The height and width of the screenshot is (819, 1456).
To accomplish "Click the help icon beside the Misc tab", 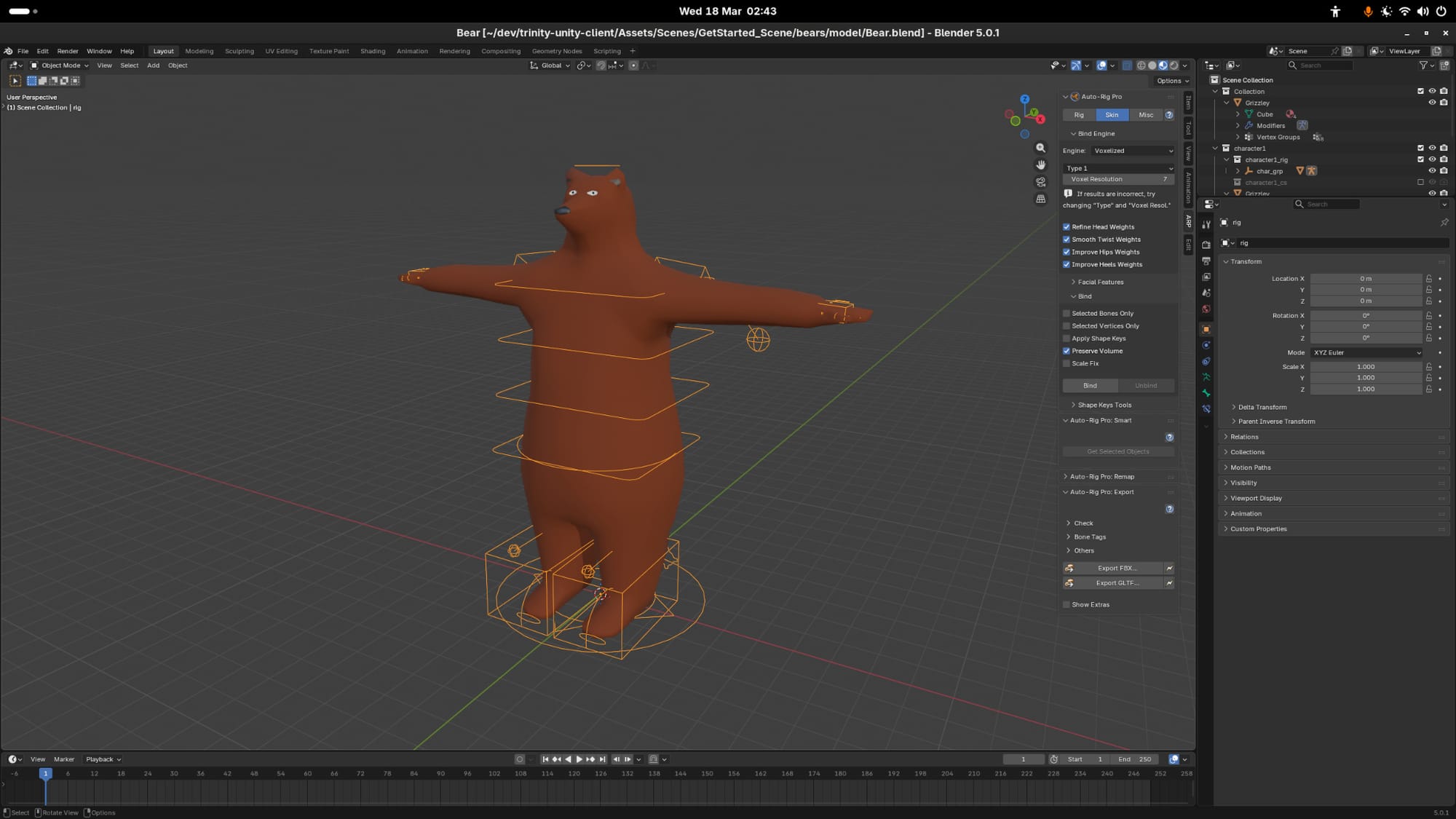I will point(1169,115).
